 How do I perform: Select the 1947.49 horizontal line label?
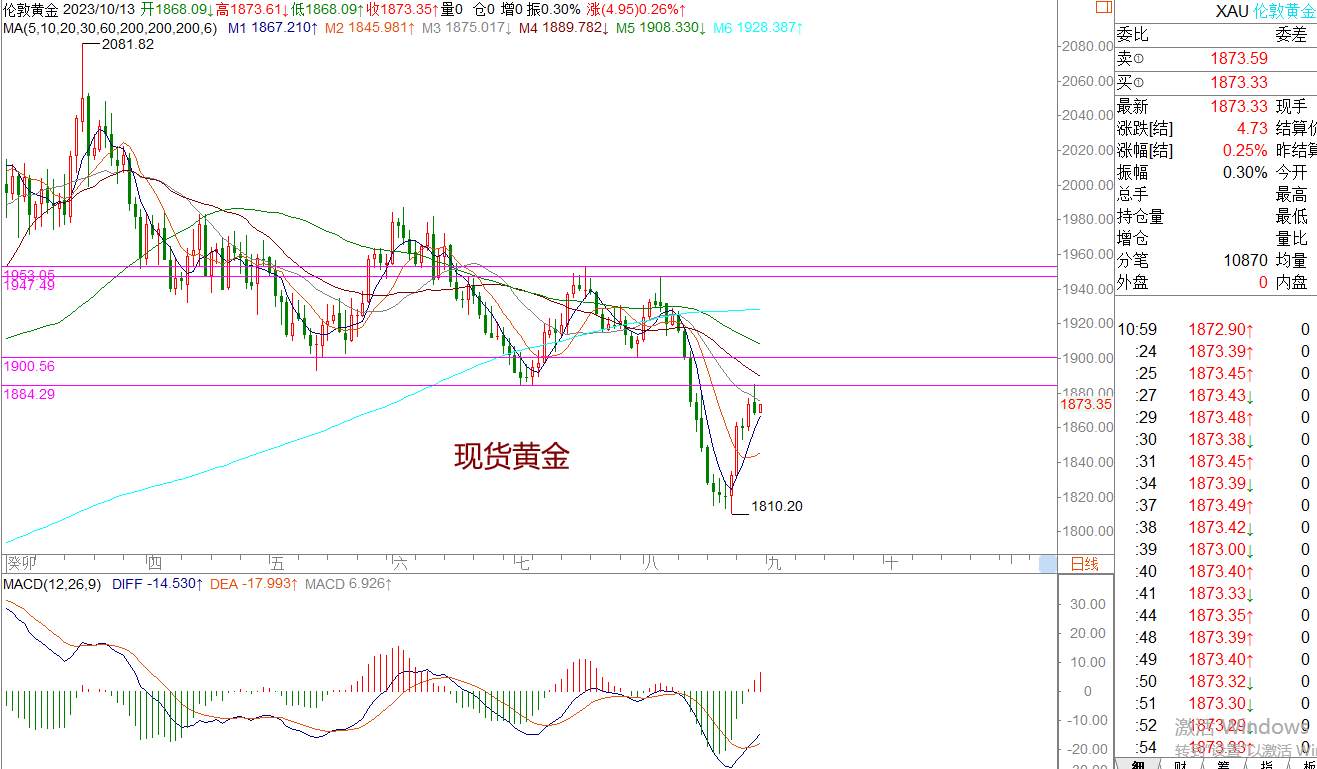30,285
